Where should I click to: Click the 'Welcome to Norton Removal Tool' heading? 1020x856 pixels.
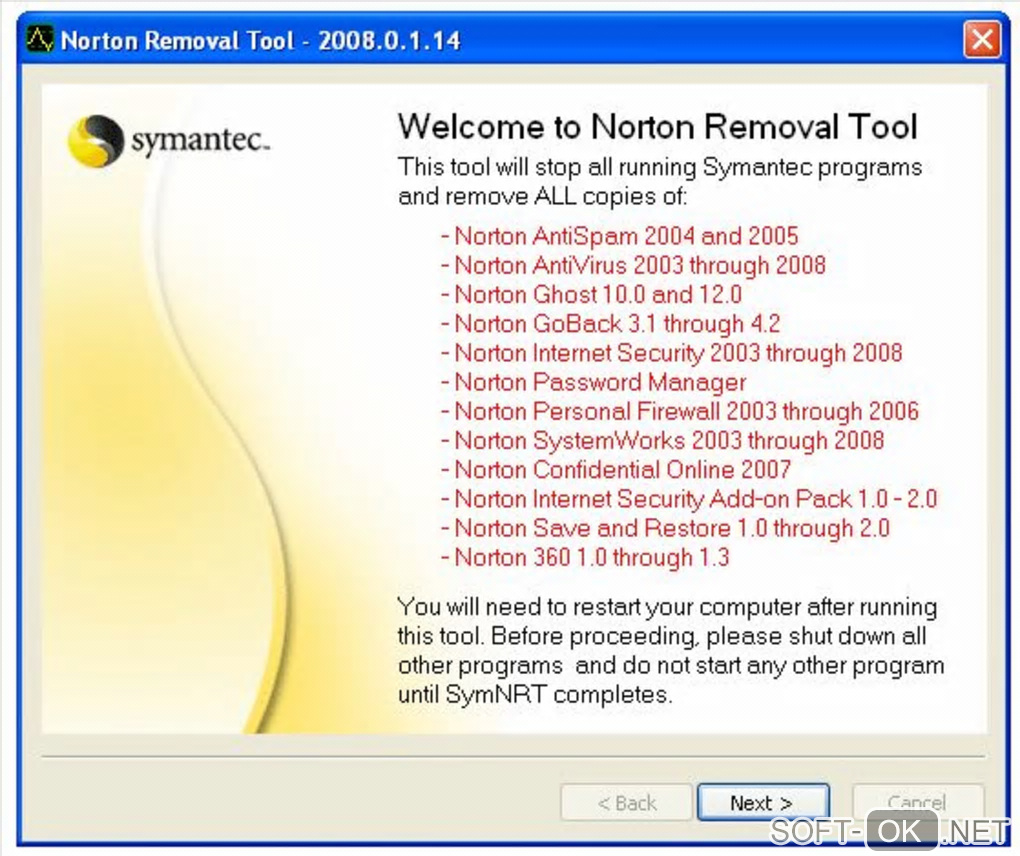(658, 126)
